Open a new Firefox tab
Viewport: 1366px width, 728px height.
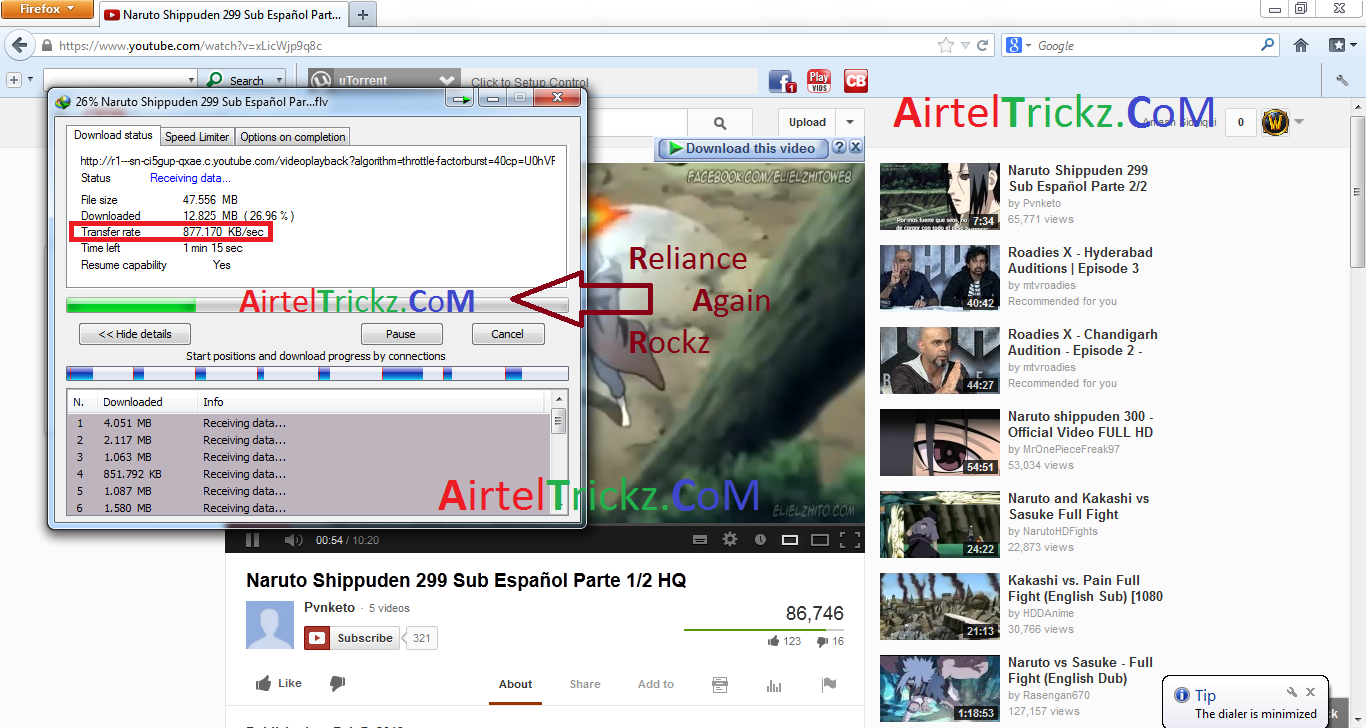363,14
